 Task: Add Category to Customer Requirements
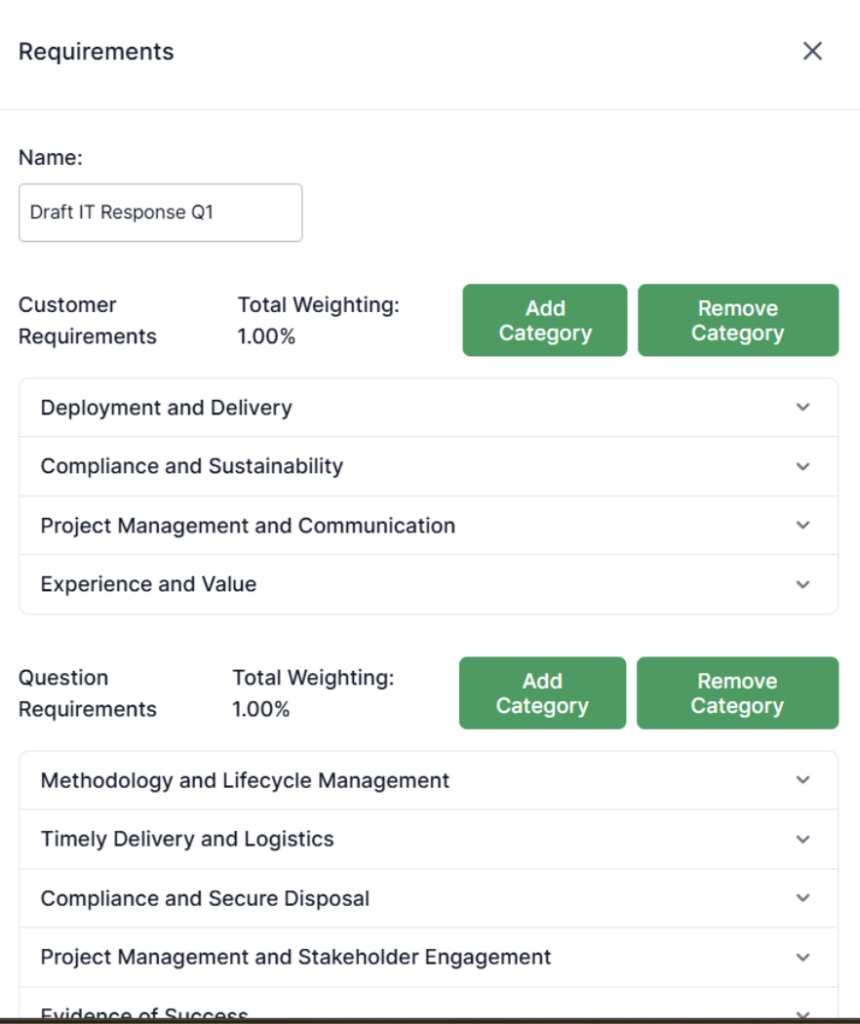(x=545, y=320)
